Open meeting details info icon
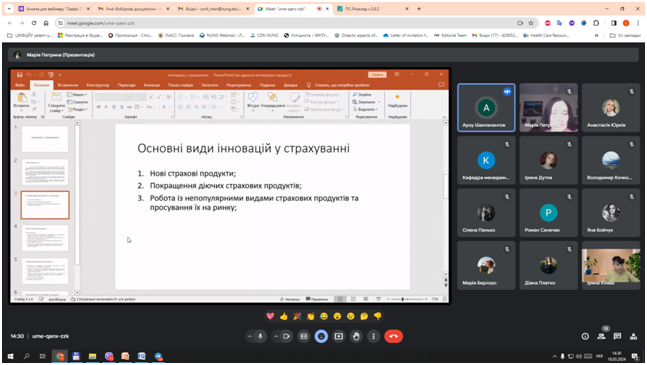Screen dimensions: 647x365 (585, 336)
